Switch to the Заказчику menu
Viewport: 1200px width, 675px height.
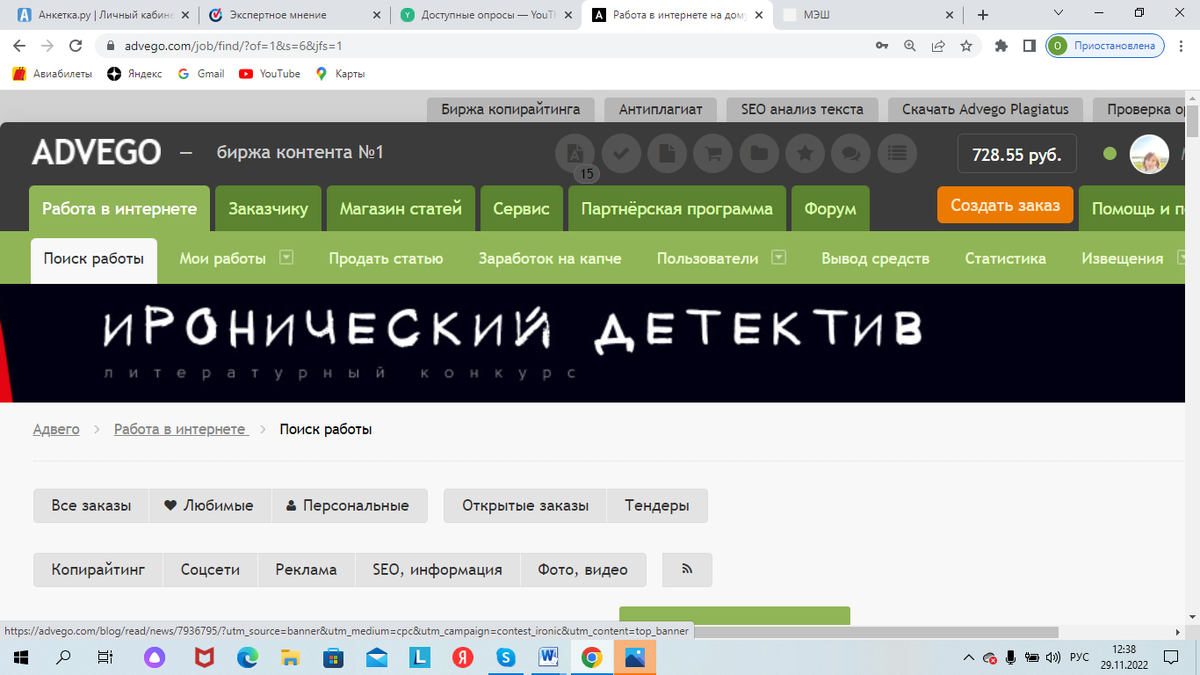(x=268, y=208)
